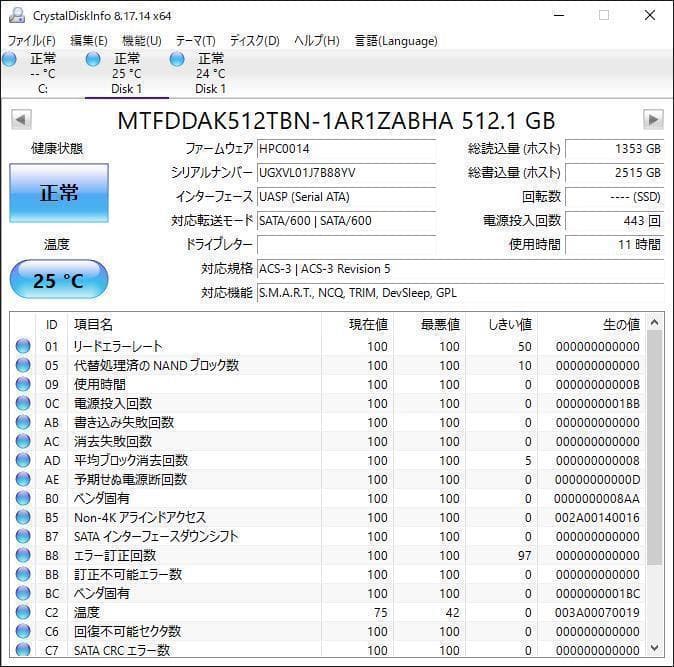The image size is (674, 667).
Task: Click scroll down arrow of SMART list
Action: point(654,648)
